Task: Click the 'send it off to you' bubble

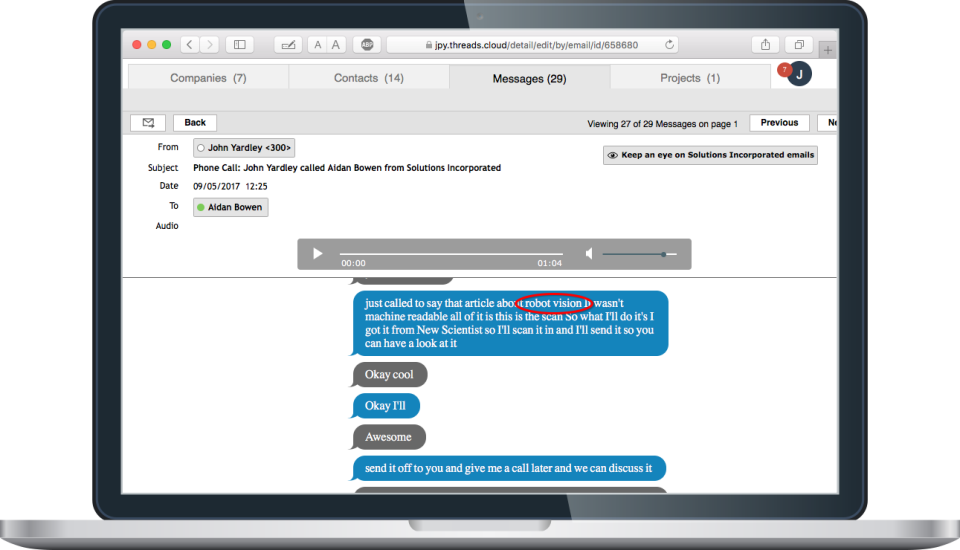Action: pyautogui.click(x=508, y=468)
